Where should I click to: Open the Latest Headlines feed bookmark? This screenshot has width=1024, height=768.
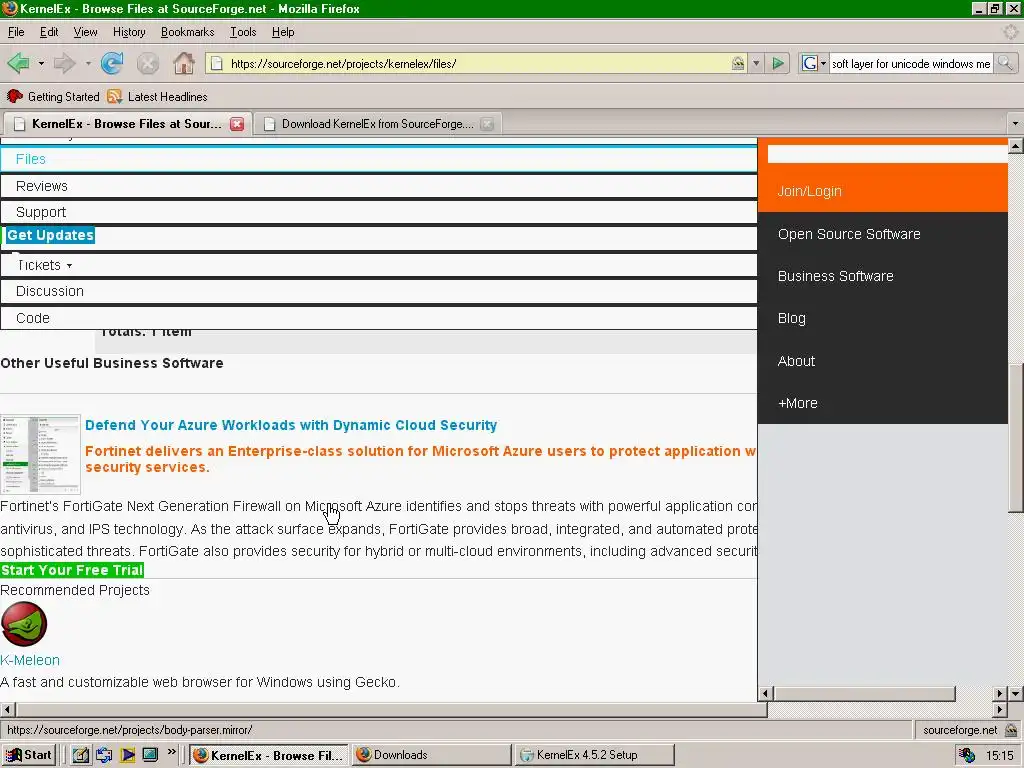[157, 97]
